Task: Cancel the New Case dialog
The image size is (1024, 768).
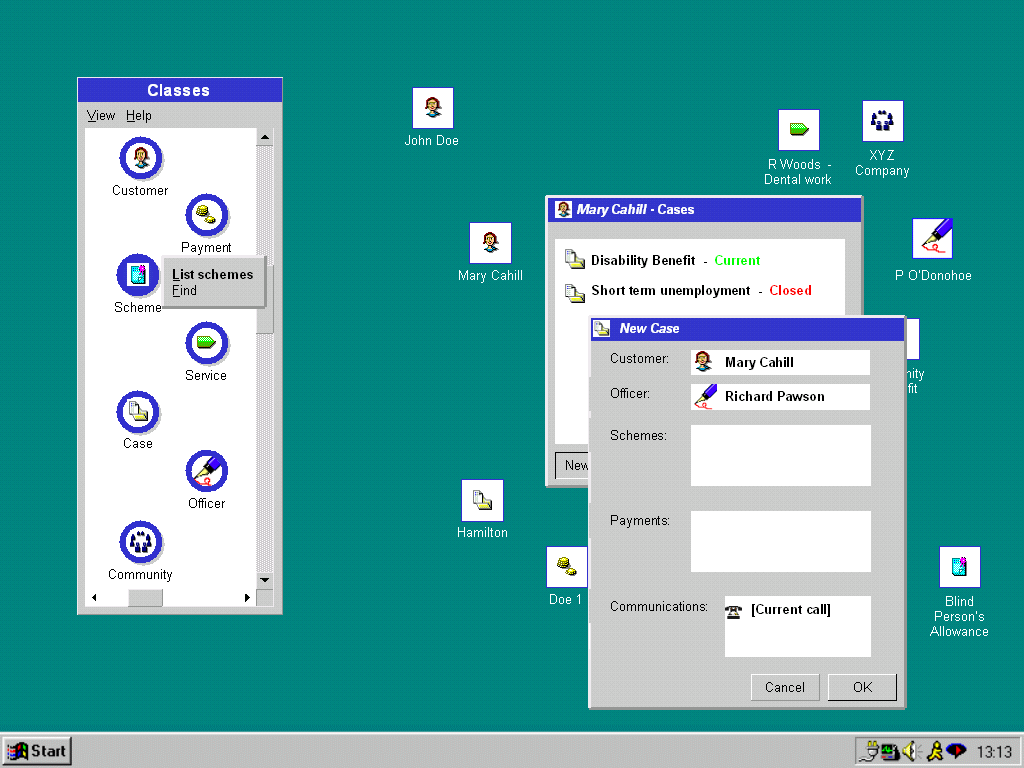Action: point(785,687)
